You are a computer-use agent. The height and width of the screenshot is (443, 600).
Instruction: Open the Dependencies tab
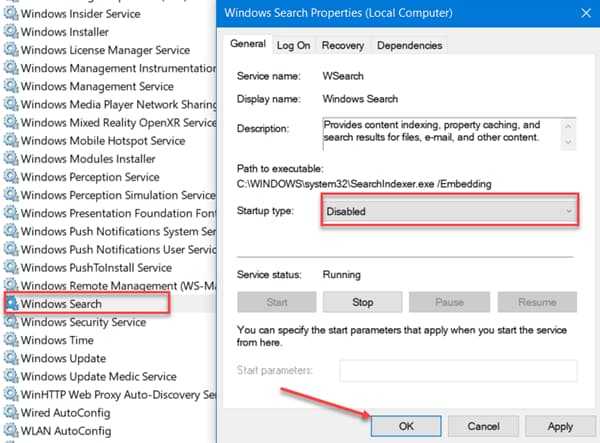(x=409, y=46)
